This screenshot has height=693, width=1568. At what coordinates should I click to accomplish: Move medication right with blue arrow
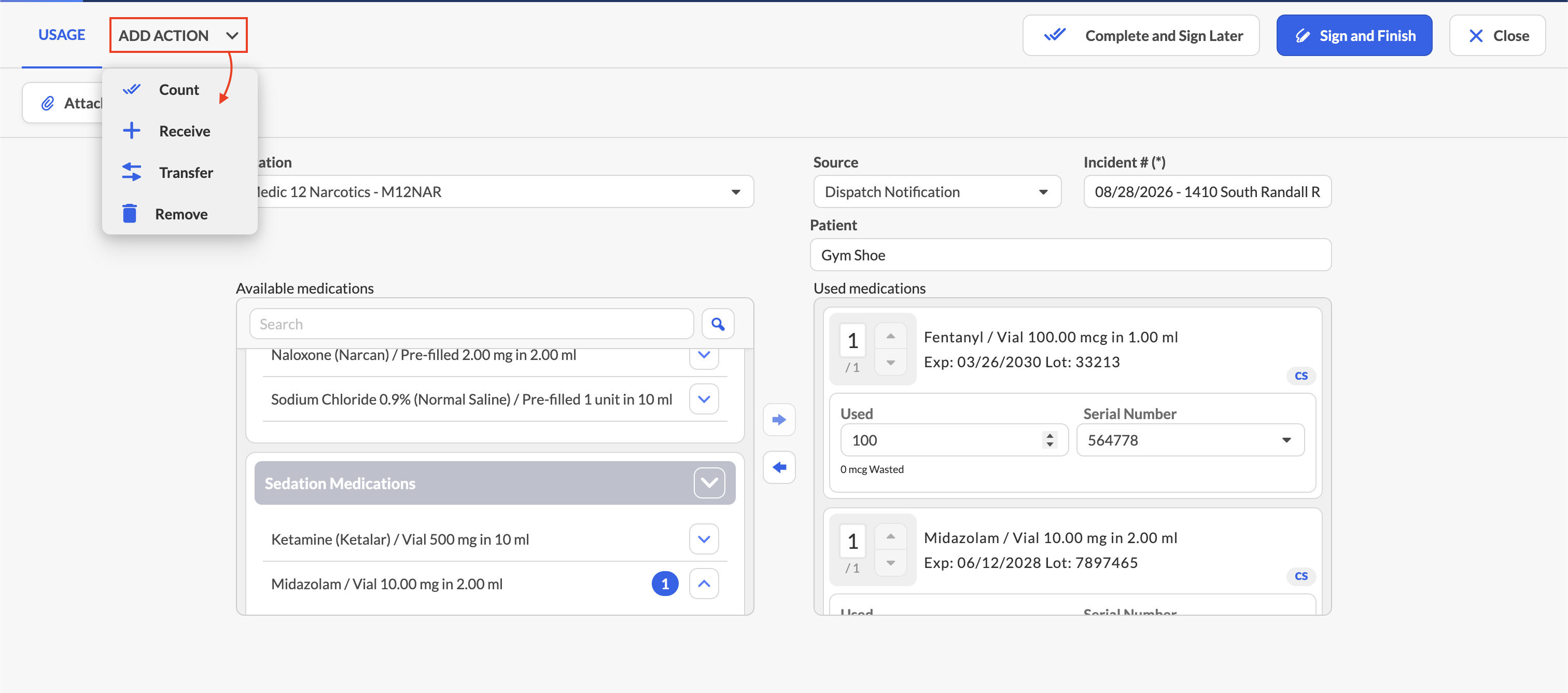tap(778, 420)
